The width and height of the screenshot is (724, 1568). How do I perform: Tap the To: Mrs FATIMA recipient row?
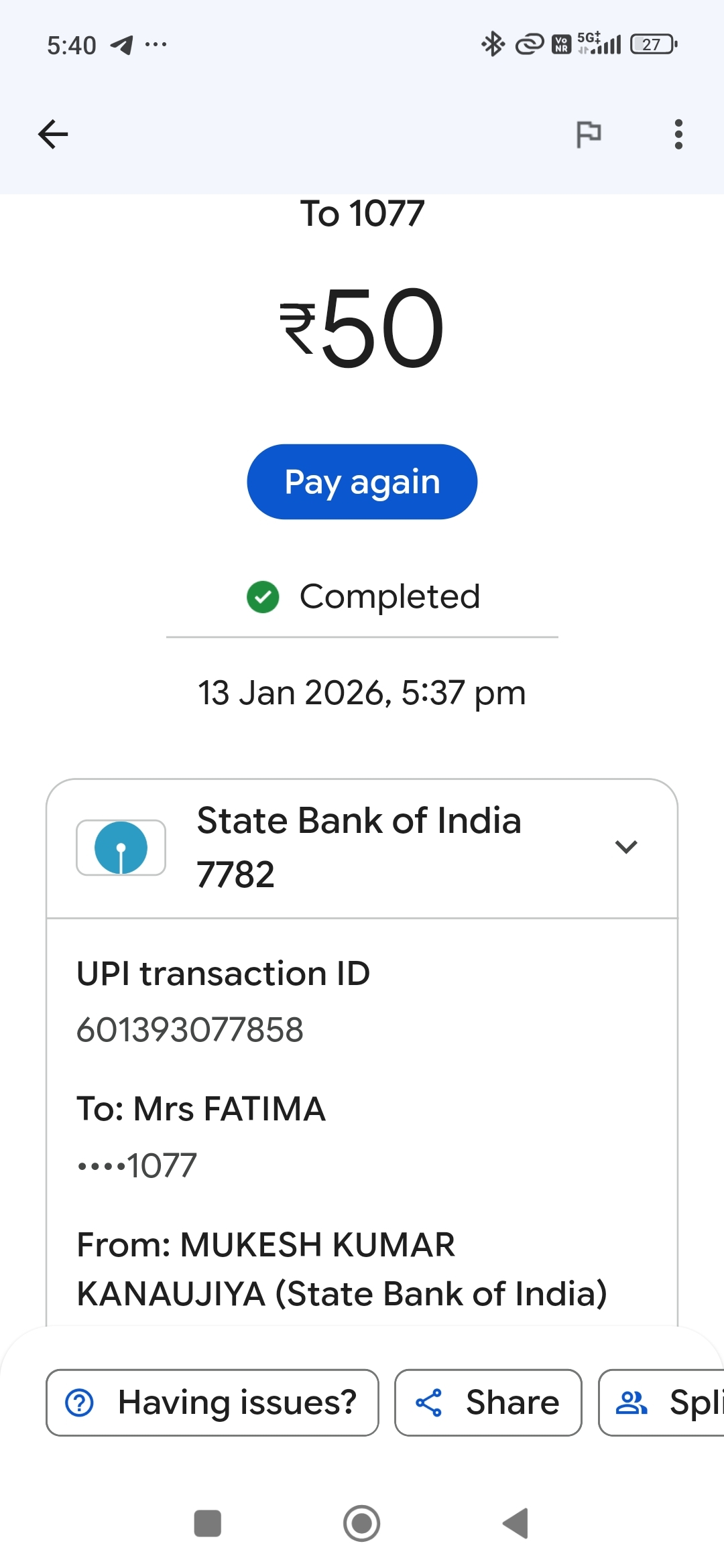[201, 1109]
